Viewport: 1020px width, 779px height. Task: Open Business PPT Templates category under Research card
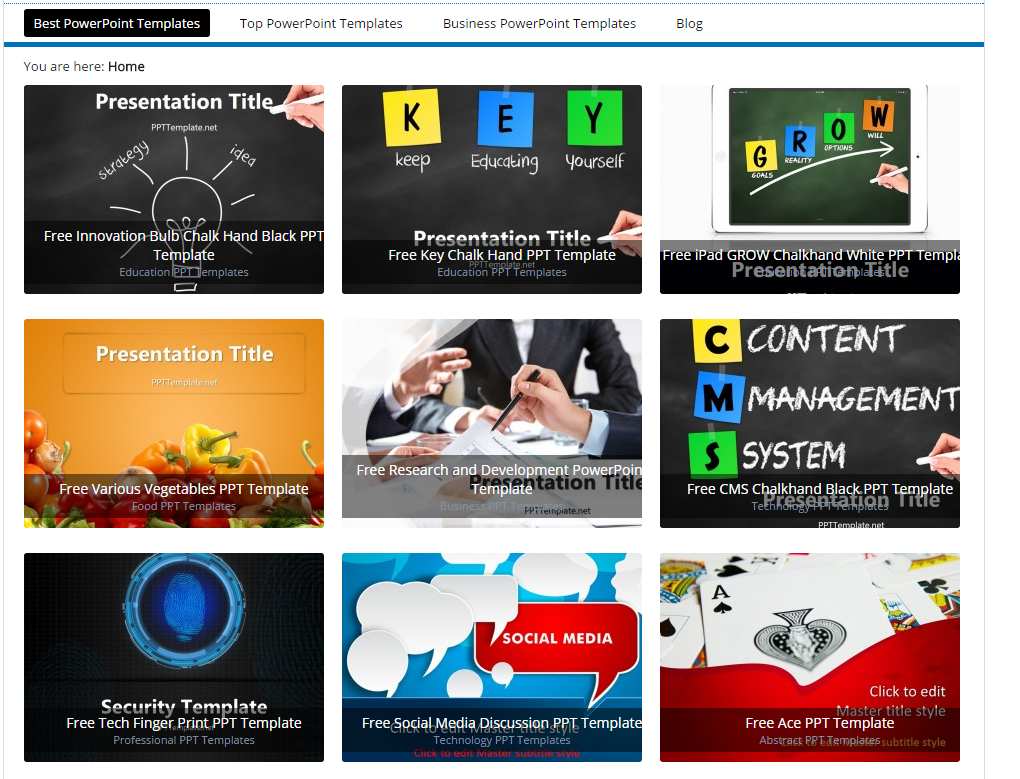(x=502, y=506)
